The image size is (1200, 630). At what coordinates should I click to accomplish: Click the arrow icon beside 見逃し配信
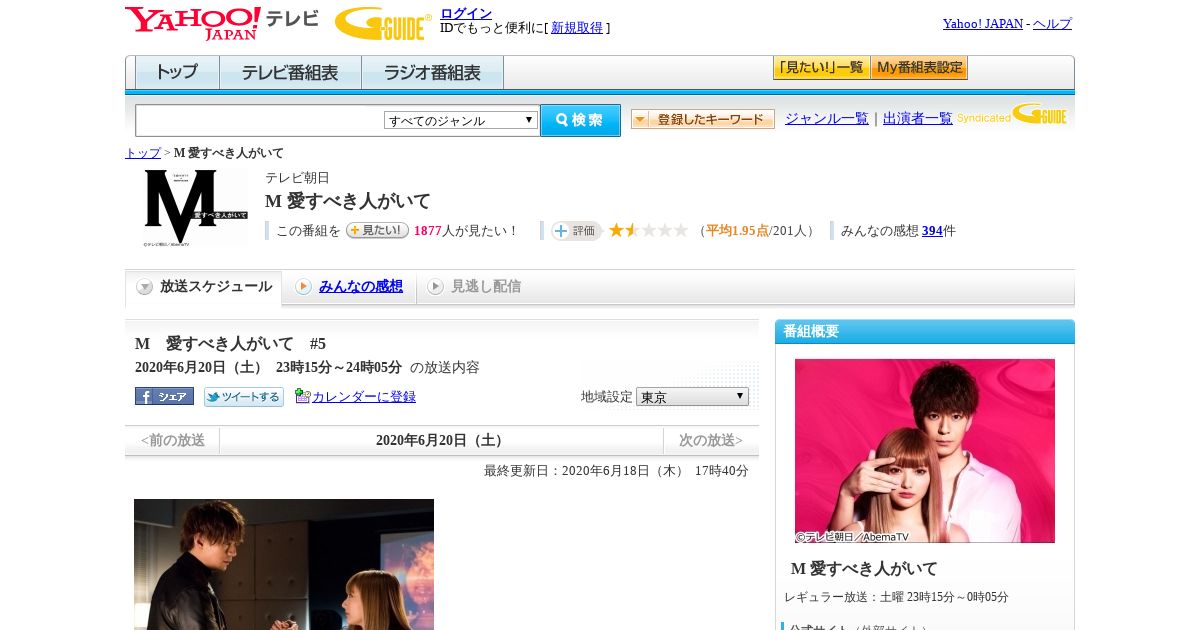click(x=435, y=287)
